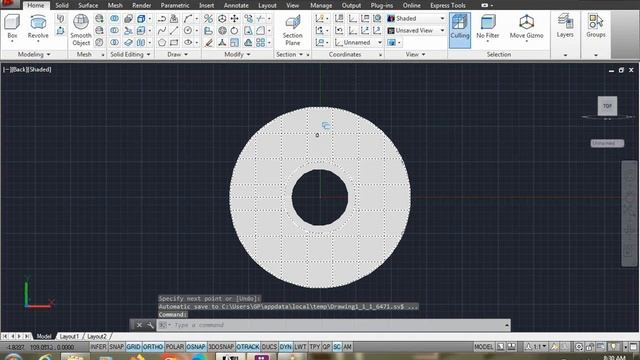The height and width of the screenshot is (360, 640).
Task: Click the command line customize wrench icon
Action: (150, 325)
